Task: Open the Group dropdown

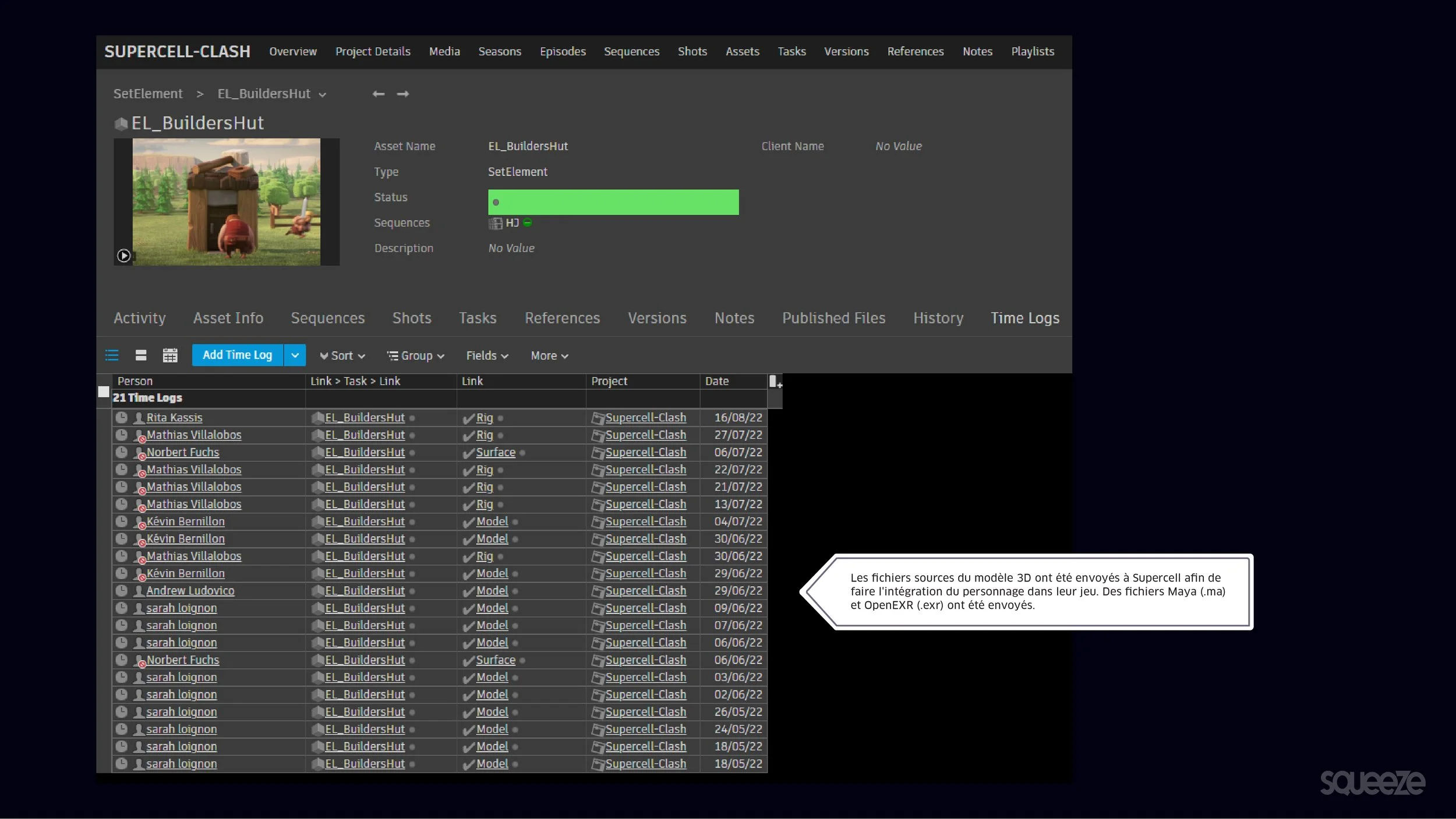Action: coord(416,356)
